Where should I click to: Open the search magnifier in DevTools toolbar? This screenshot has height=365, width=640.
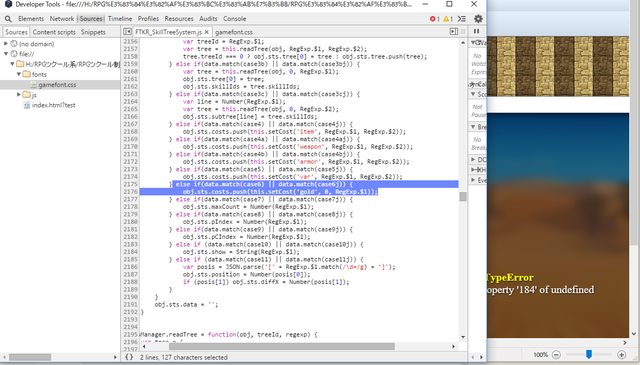[8, 19]
